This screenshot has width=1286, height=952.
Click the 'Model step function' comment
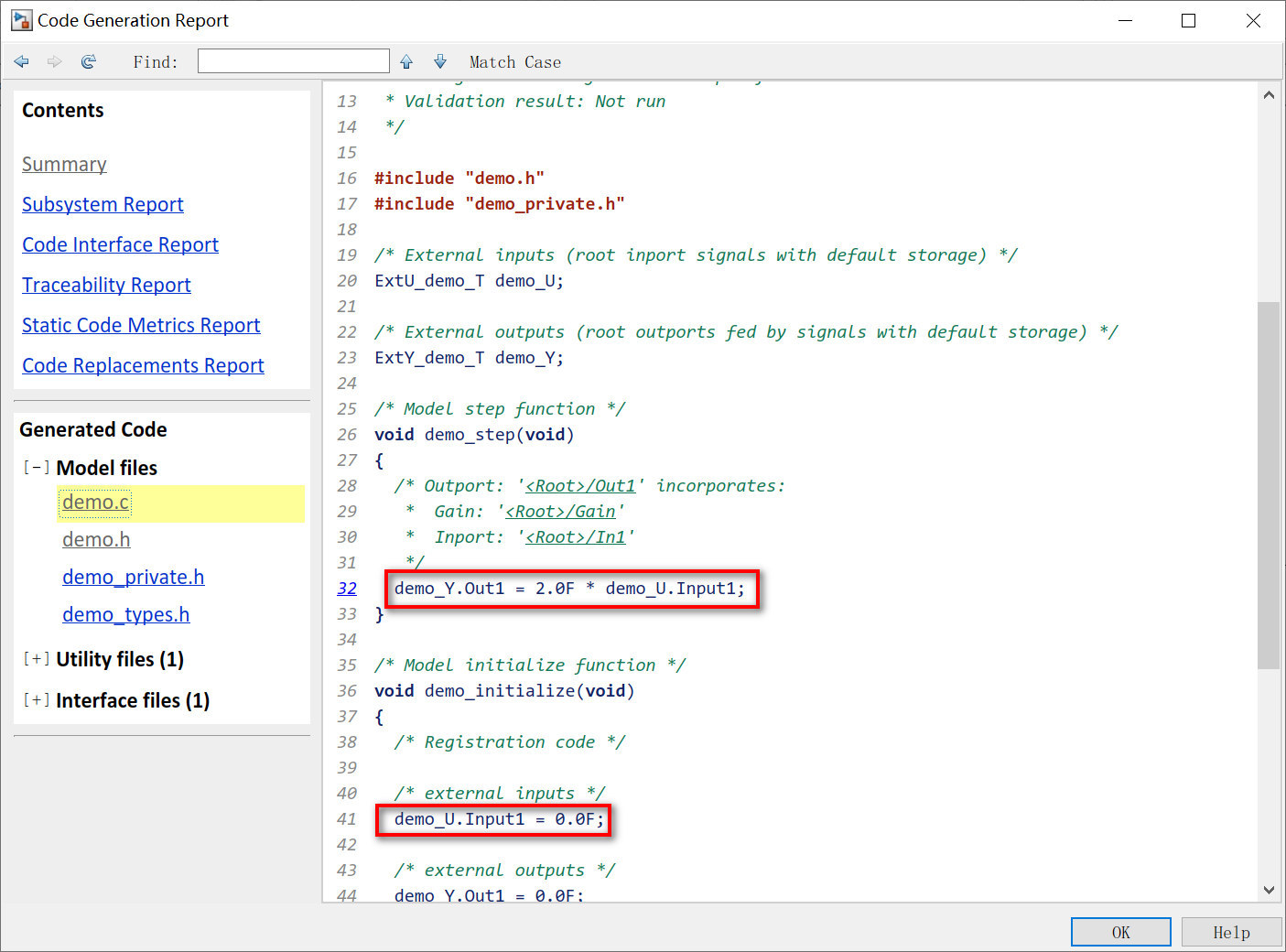[x=500, y=409]
